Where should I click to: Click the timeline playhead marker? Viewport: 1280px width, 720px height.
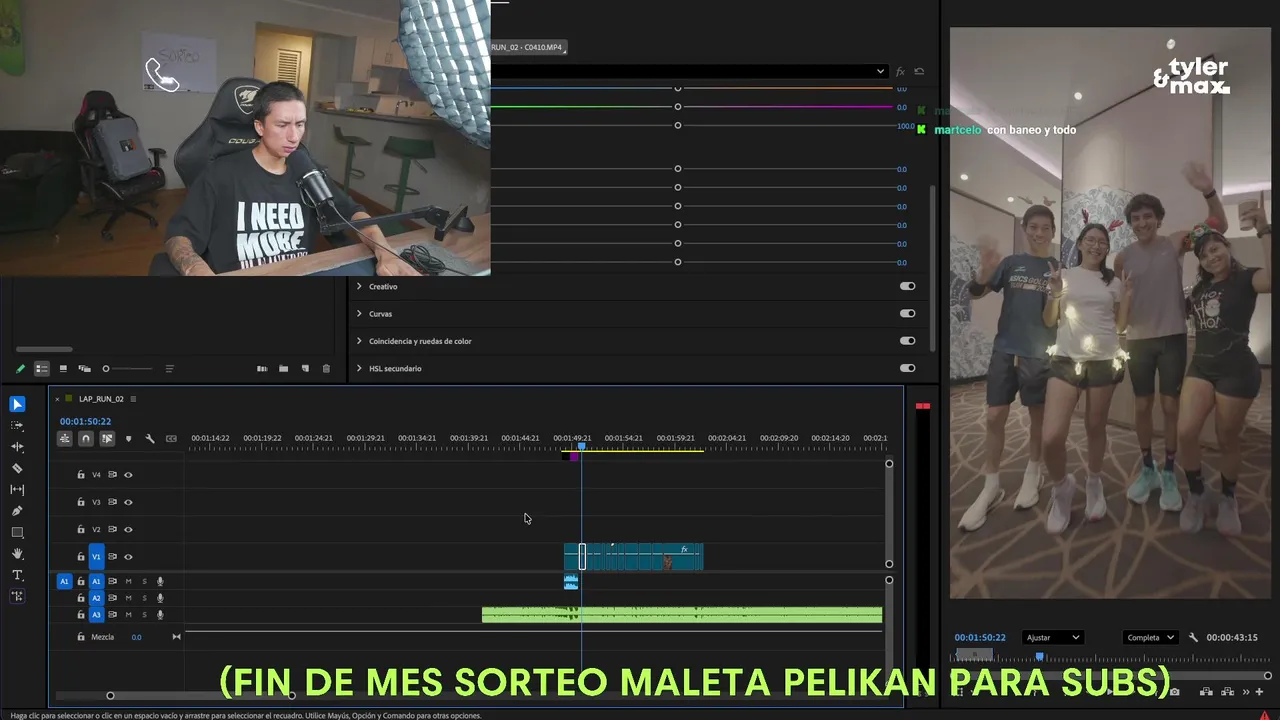click(581, 447)
